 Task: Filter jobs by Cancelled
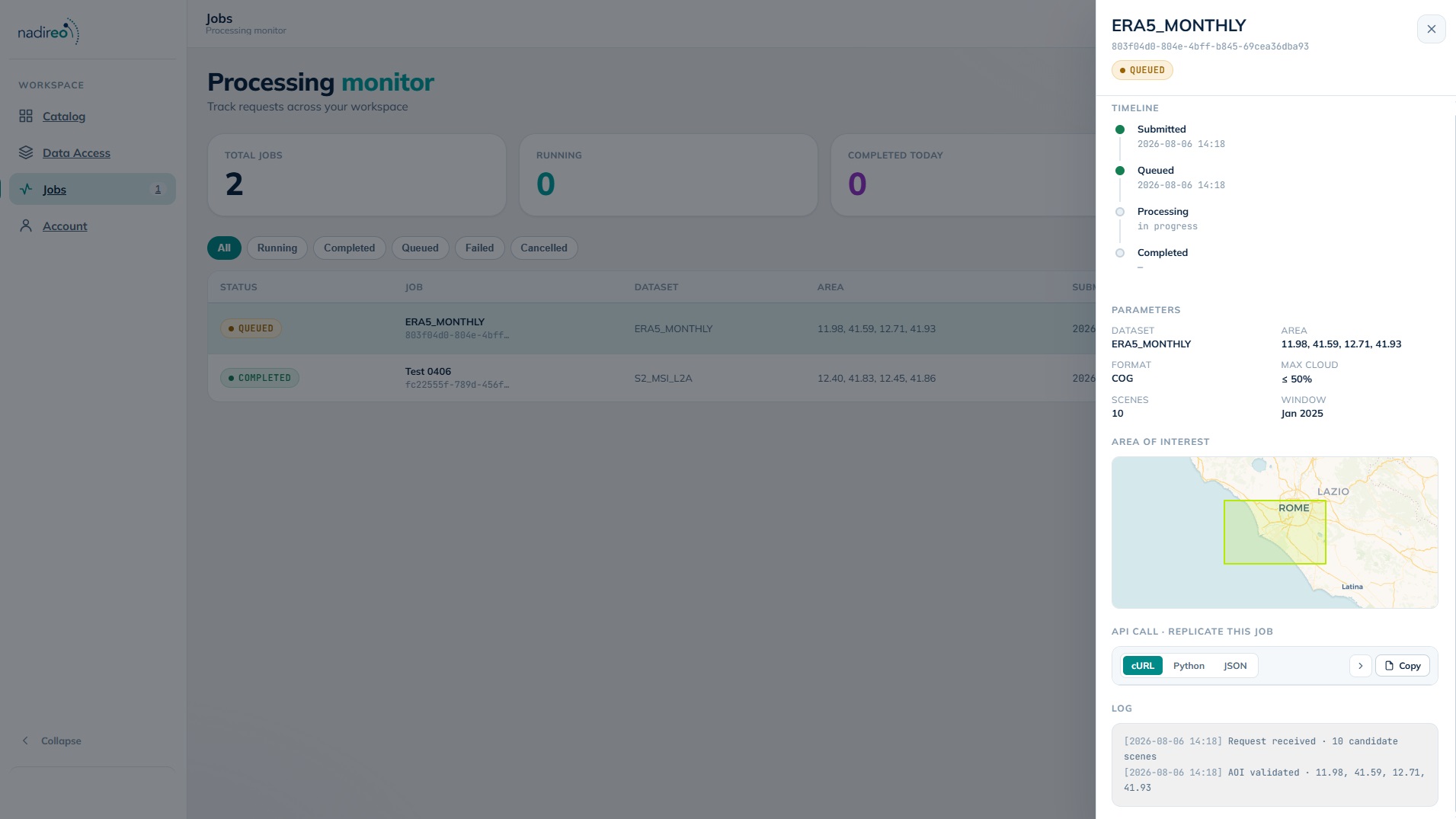[x=544, y=248]
